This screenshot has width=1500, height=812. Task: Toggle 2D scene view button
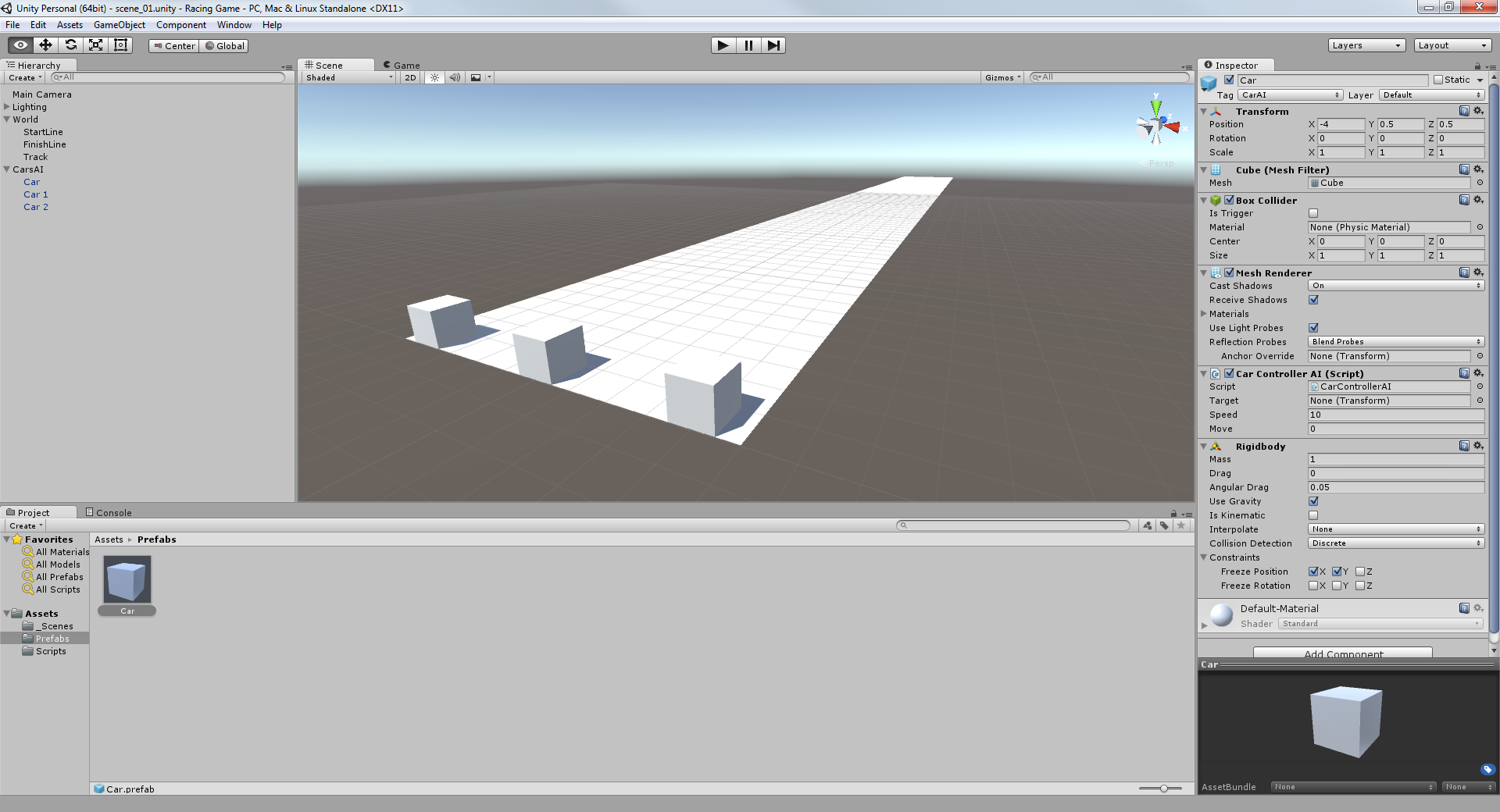[x=410, y=77]
